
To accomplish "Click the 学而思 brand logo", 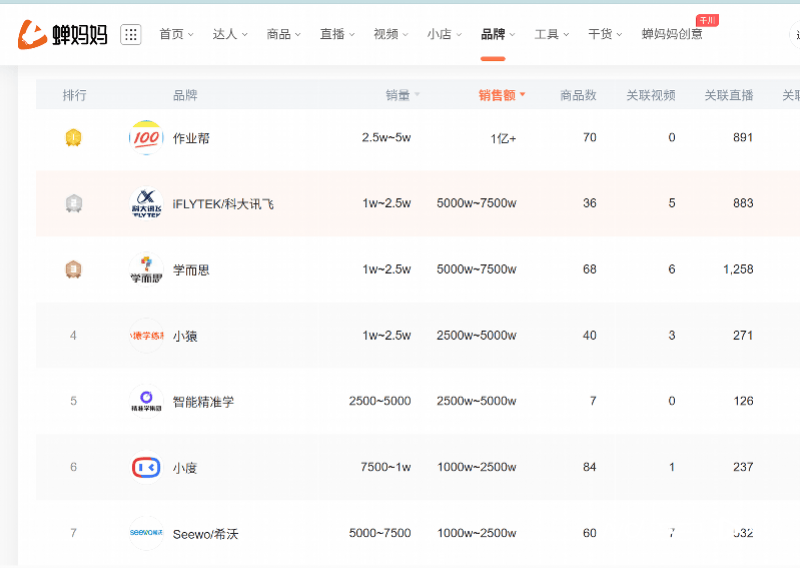I will pos(146,269).
